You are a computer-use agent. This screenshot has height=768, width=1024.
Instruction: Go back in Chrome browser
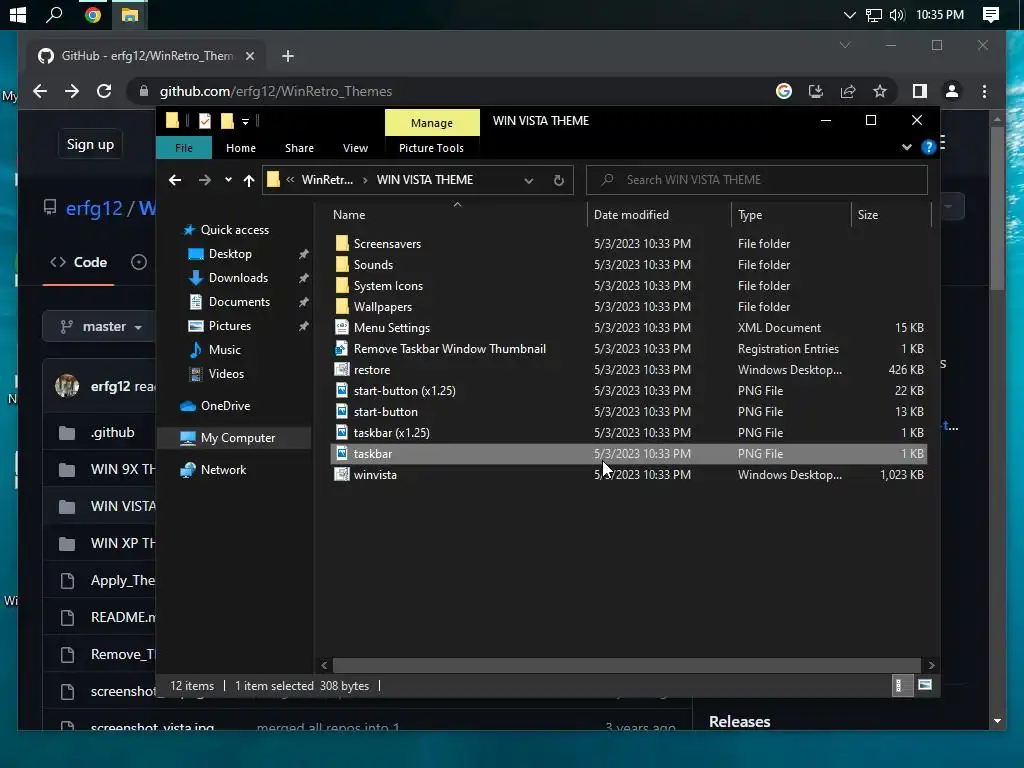40,91
